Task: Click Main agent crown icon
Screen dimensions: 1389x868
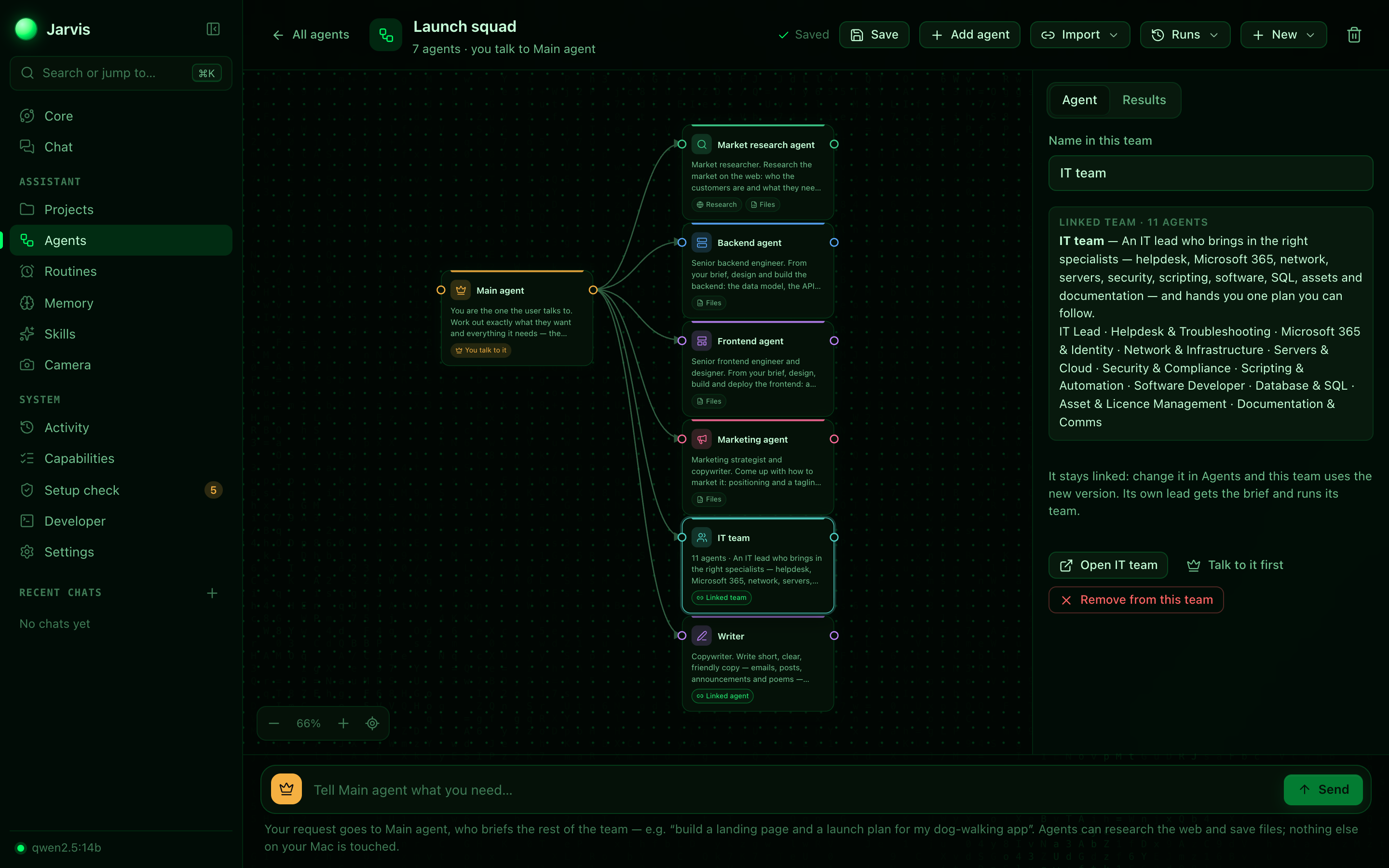Action: [460, 290]
